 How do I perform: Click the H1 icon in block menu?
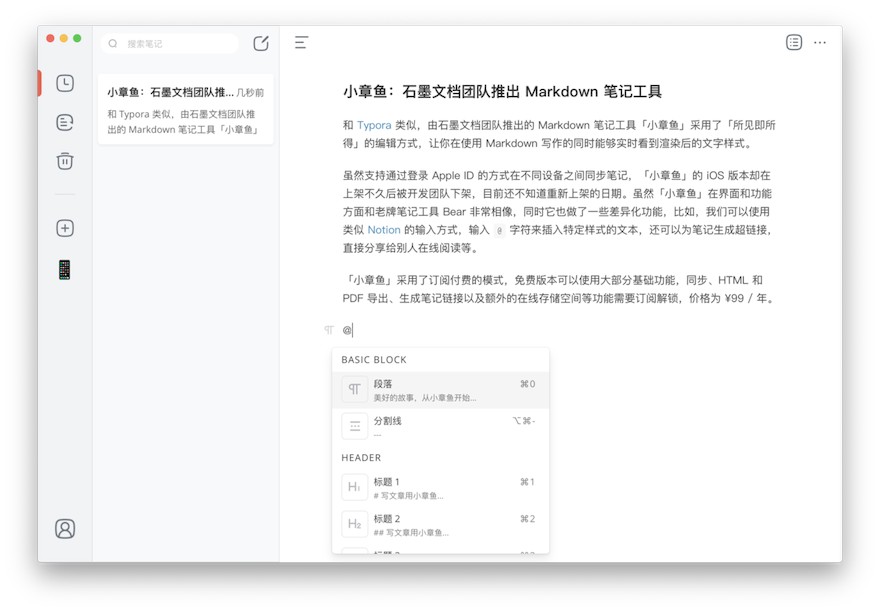click(x=355, y=487)
